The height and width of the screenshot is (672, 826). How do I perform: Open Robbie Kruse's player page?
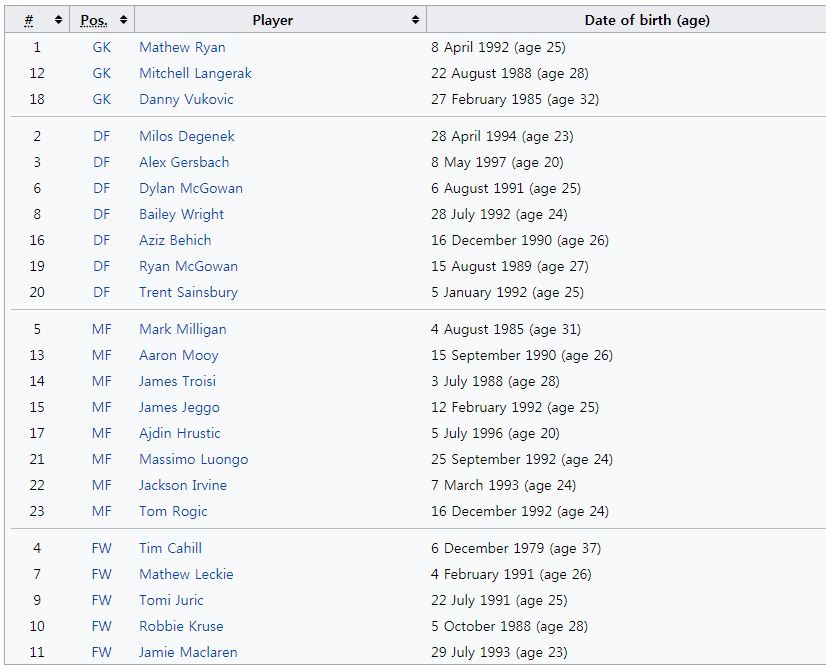(181, 626)
